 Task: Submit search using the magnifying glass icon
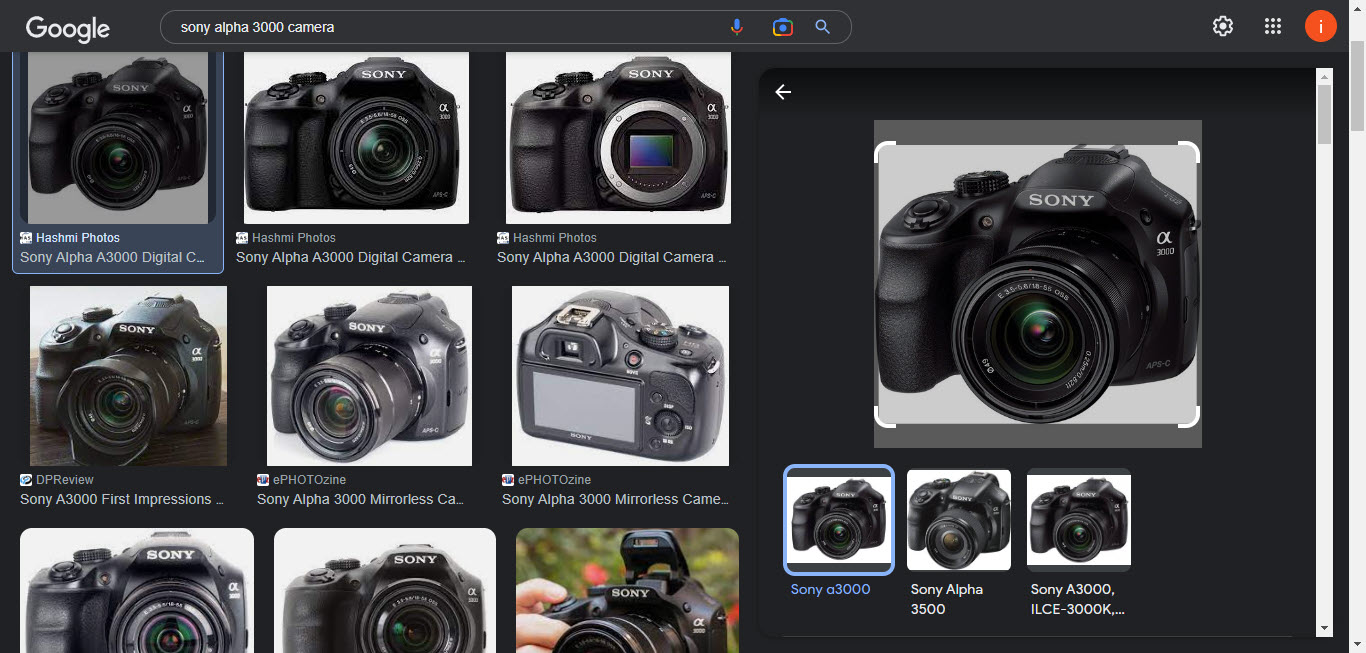(x=823, y=27)
